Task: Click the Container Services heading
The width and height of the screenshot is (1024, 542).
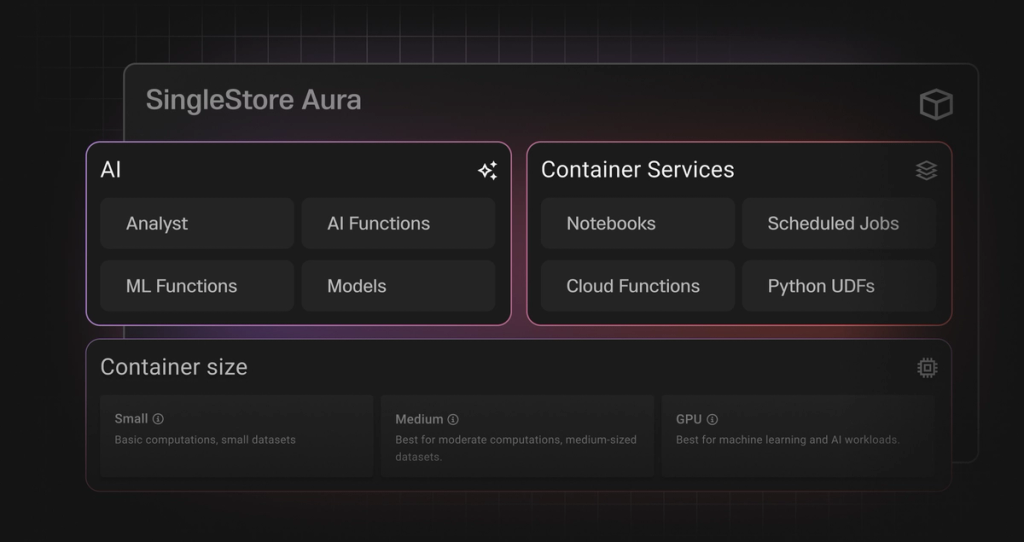Action: [637, 170]
